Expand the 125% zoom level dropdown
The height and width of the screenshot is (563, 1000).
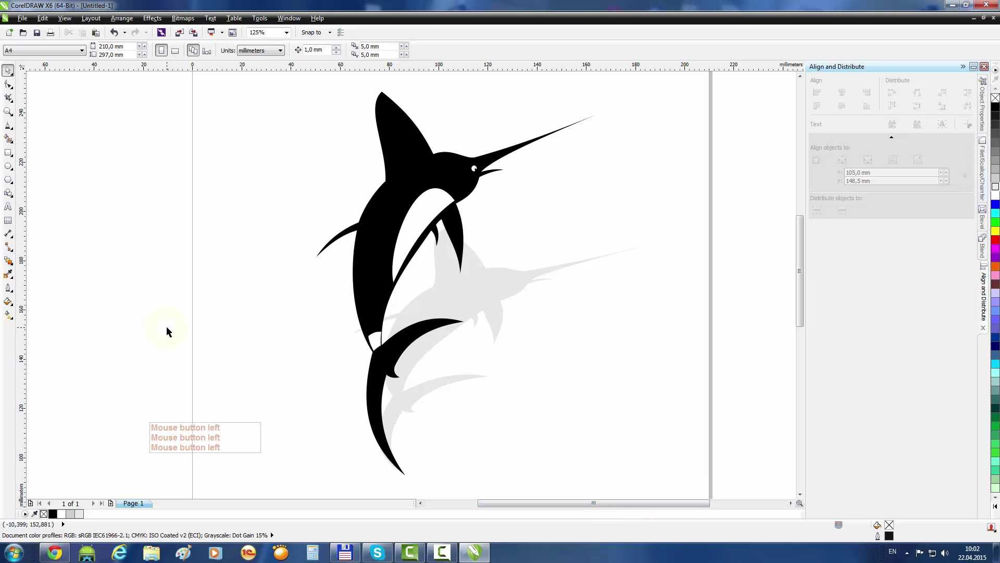(x=268, y=33)
